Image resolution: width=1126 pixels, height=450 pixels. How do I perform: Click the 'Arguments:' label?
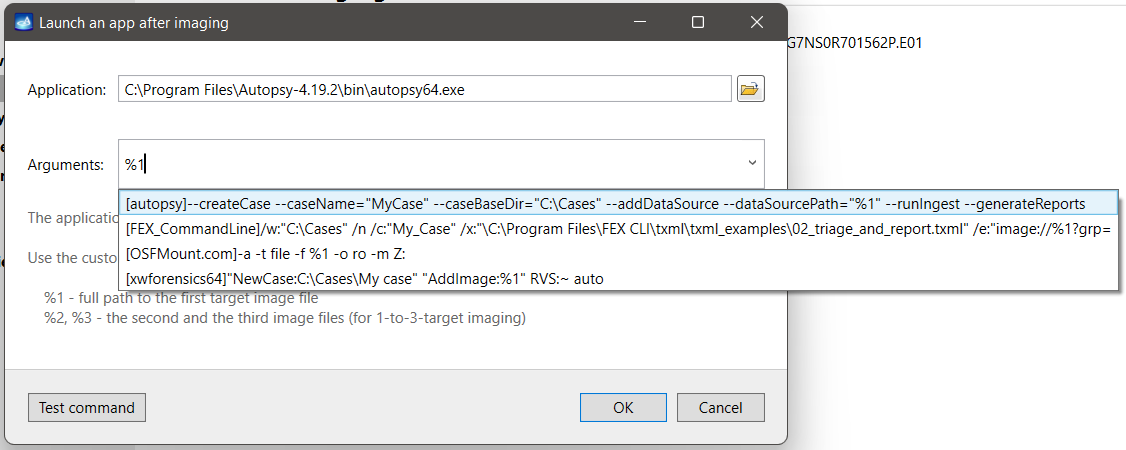coord(65,165)
